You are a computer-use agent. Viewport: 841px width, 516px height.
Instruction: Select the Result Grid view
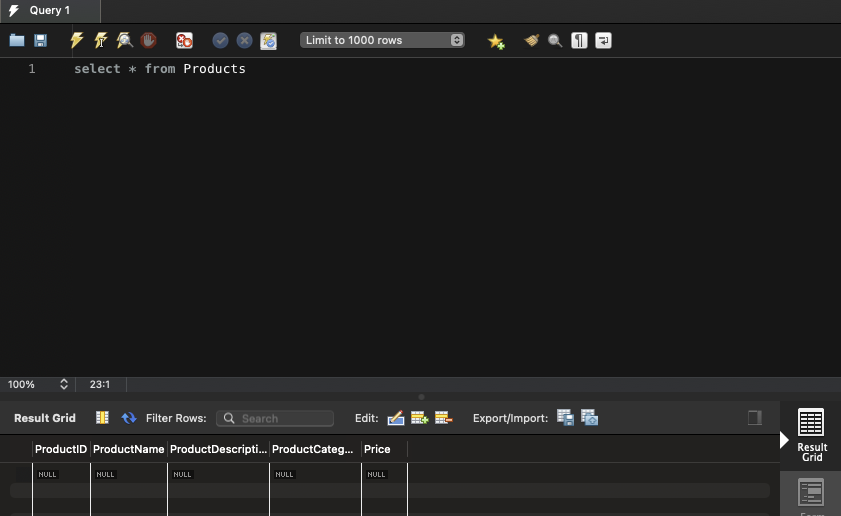[811, 435]
